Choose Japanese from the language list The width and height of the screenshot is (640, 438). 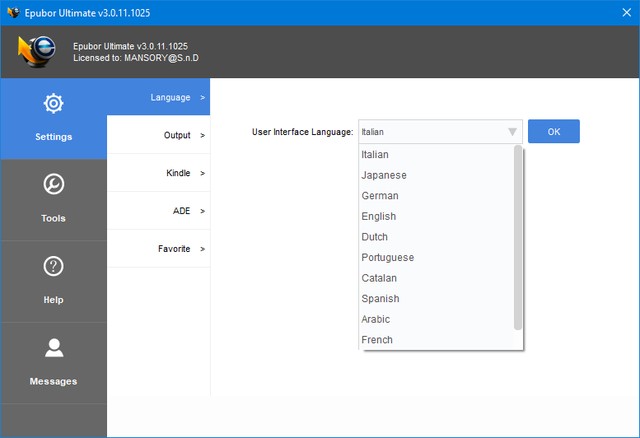point(384,175)
